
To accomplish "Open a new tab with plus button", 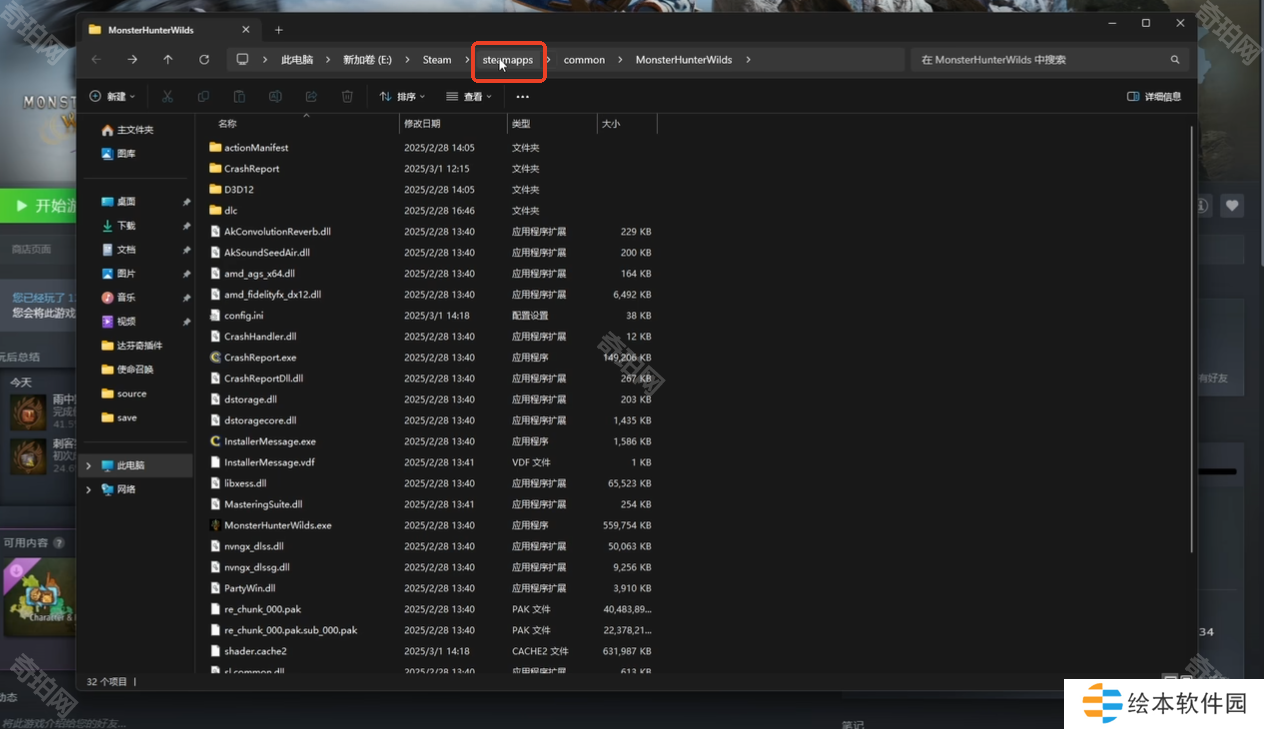I will coord(279,30).
